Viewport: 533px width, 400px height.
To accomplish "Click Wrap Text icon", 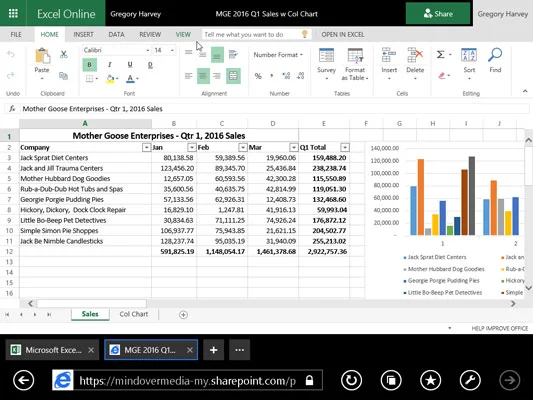I will (233, 54).
